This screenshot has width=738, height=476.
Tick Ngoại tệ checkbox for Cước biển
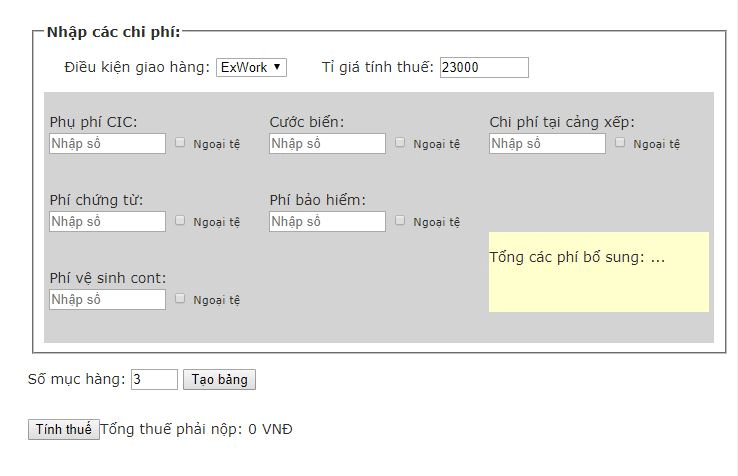click(401, 143)
